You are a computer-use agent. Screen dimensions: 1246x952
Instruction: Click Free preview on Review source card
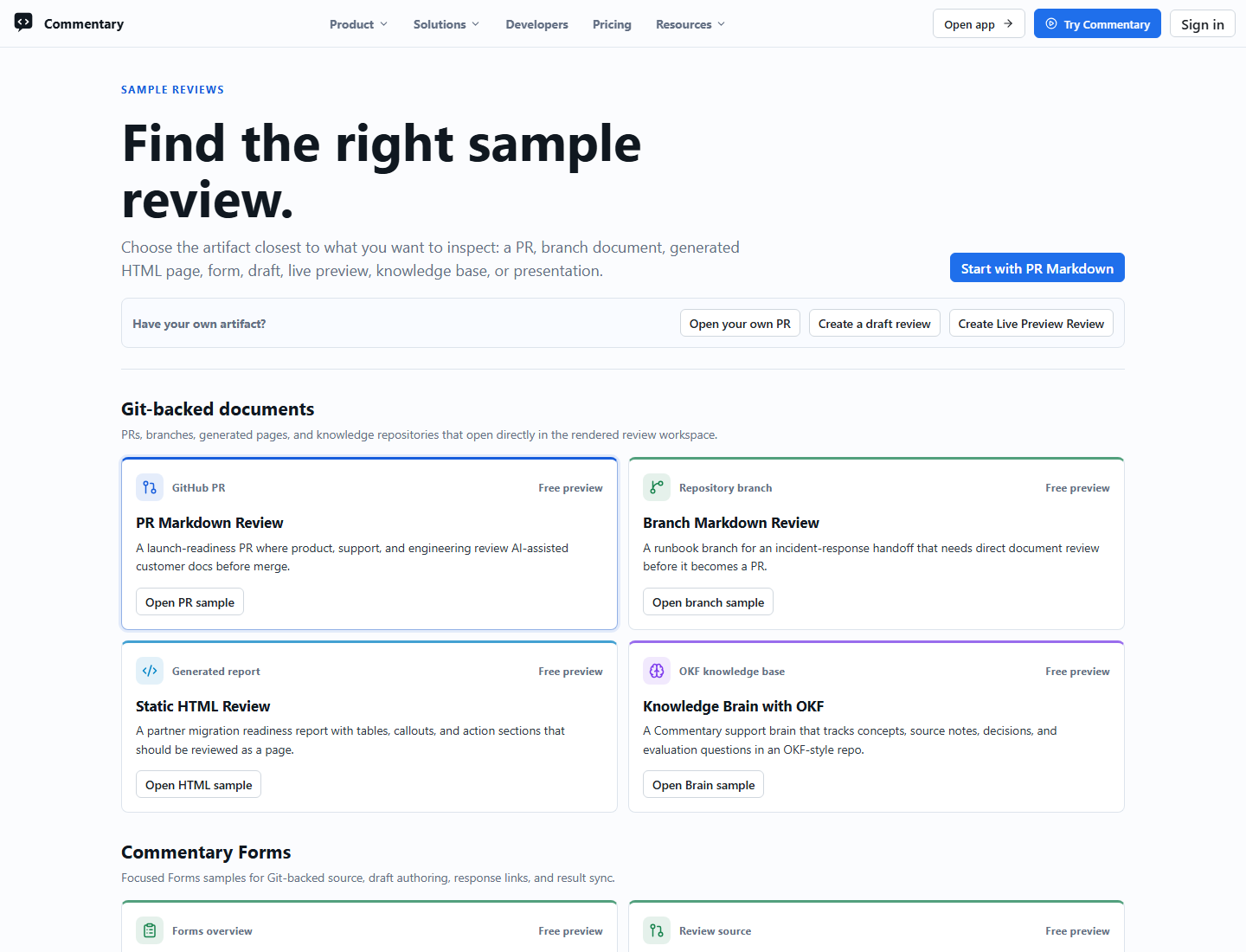[x=1077, y=930]
